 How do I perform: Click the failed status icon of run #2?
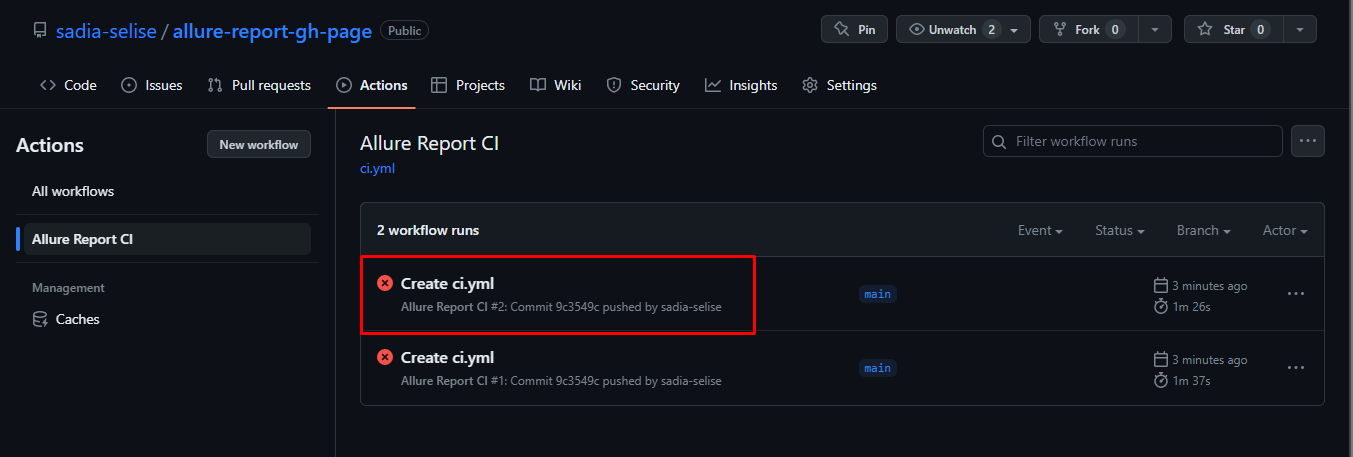pos(385,284)
